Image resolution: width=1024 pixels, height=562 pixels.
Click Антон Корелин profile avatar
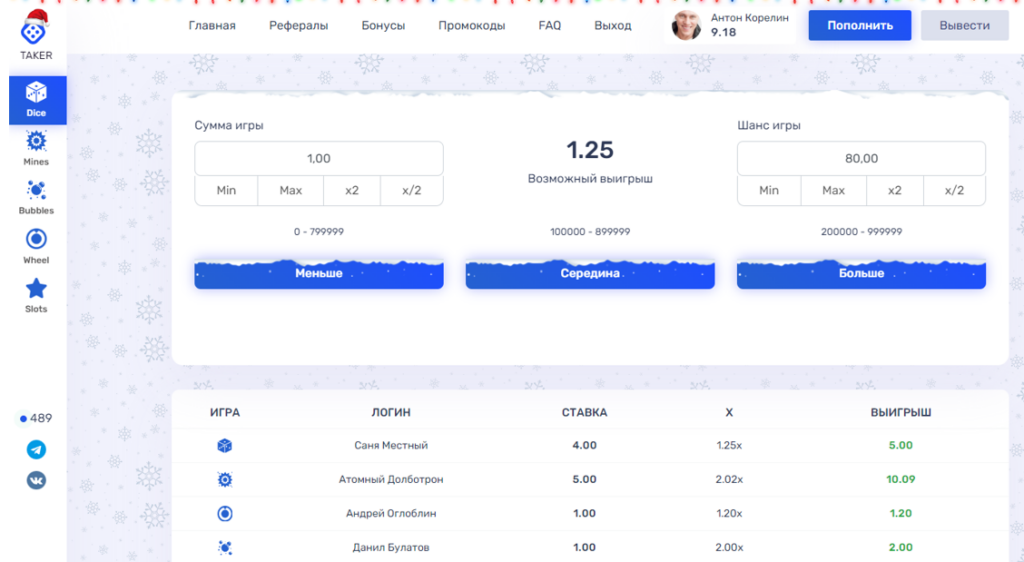[686, 25]
